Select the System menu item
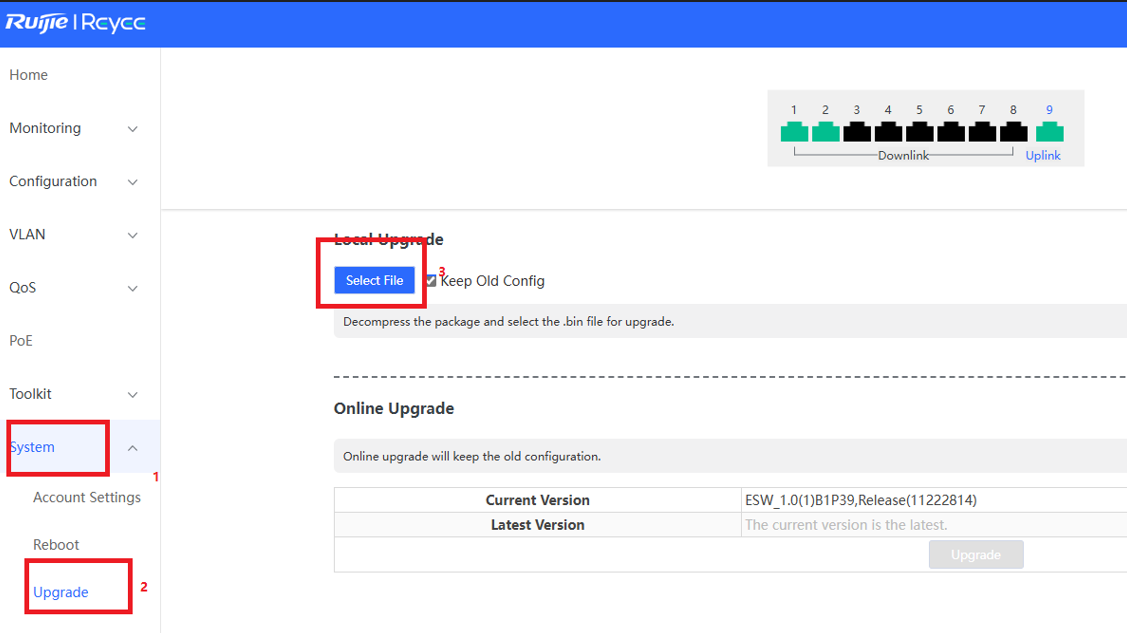This screenshot has height=633, width=1127. tap(32, 447)
